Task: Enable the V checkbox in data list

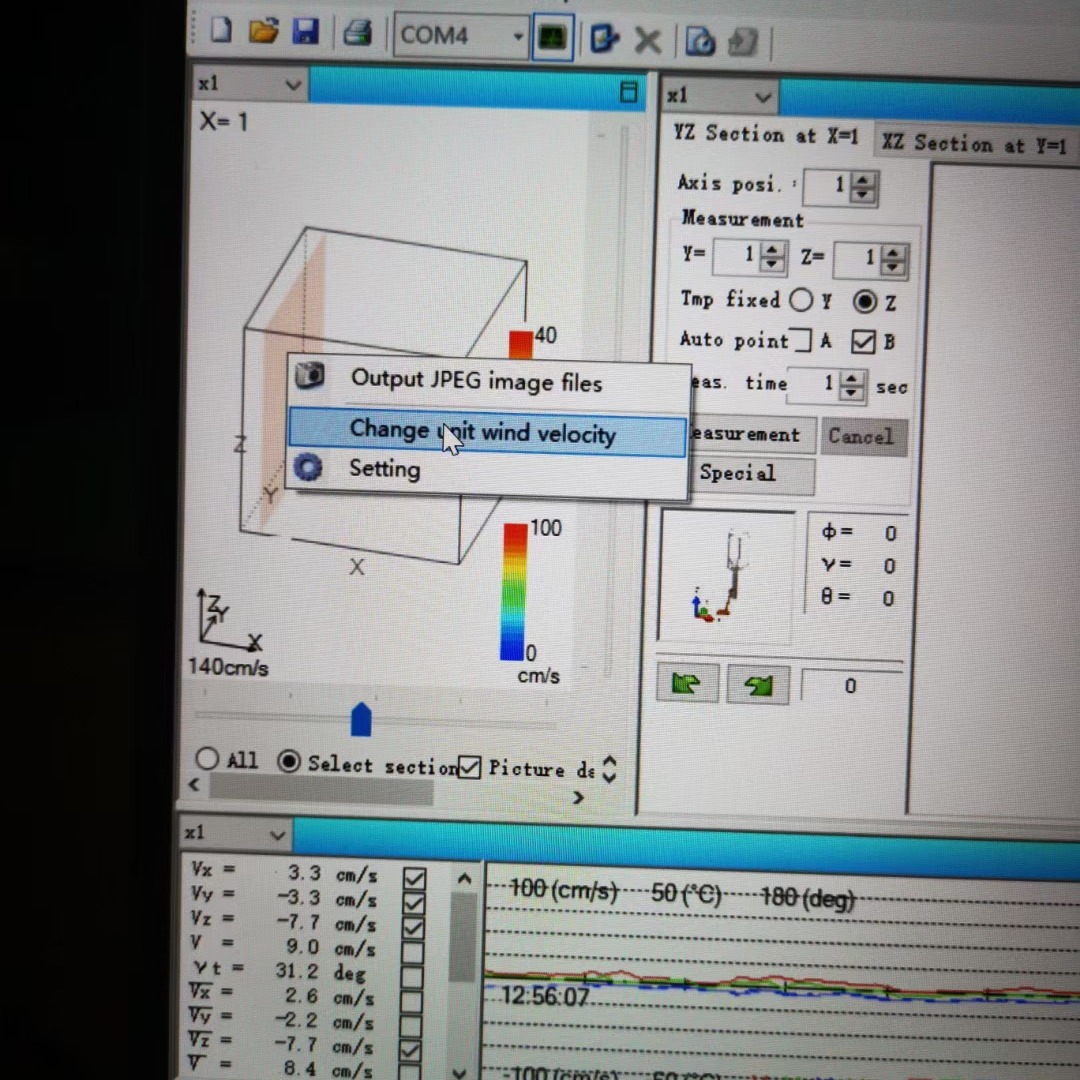Action: pyautogui.click(x=413, y=952)
